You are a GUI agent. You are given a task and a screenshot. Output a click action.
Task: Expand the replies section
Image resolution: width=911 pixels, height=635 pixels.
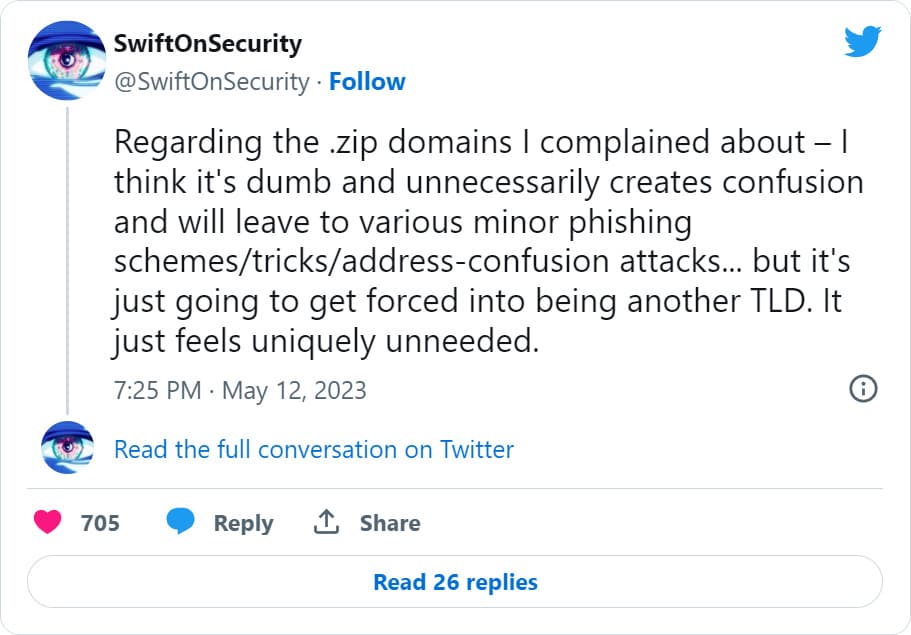pyautogui.click(x=455, y=583)
